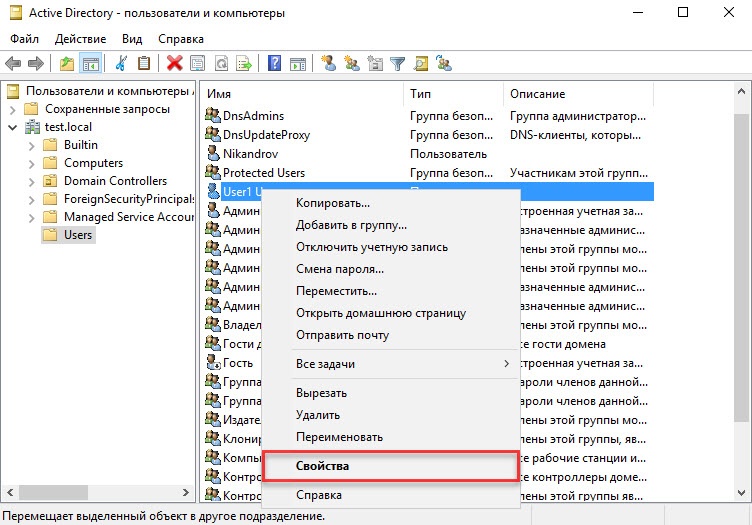Screen dimensions: 752x525
Task: Click the create new user toolbar icon
Action: pos(329,63)
